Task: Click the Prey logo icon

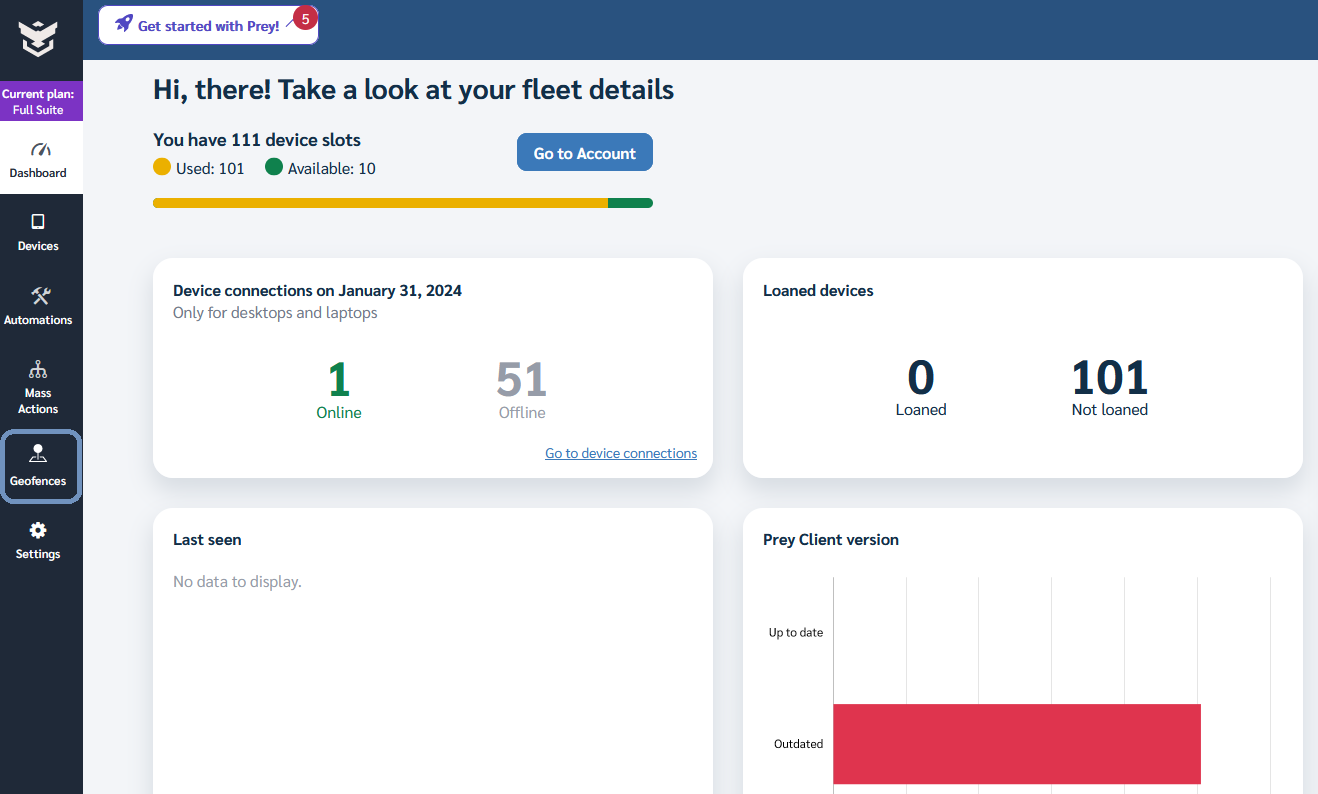Action: point(38,39)
